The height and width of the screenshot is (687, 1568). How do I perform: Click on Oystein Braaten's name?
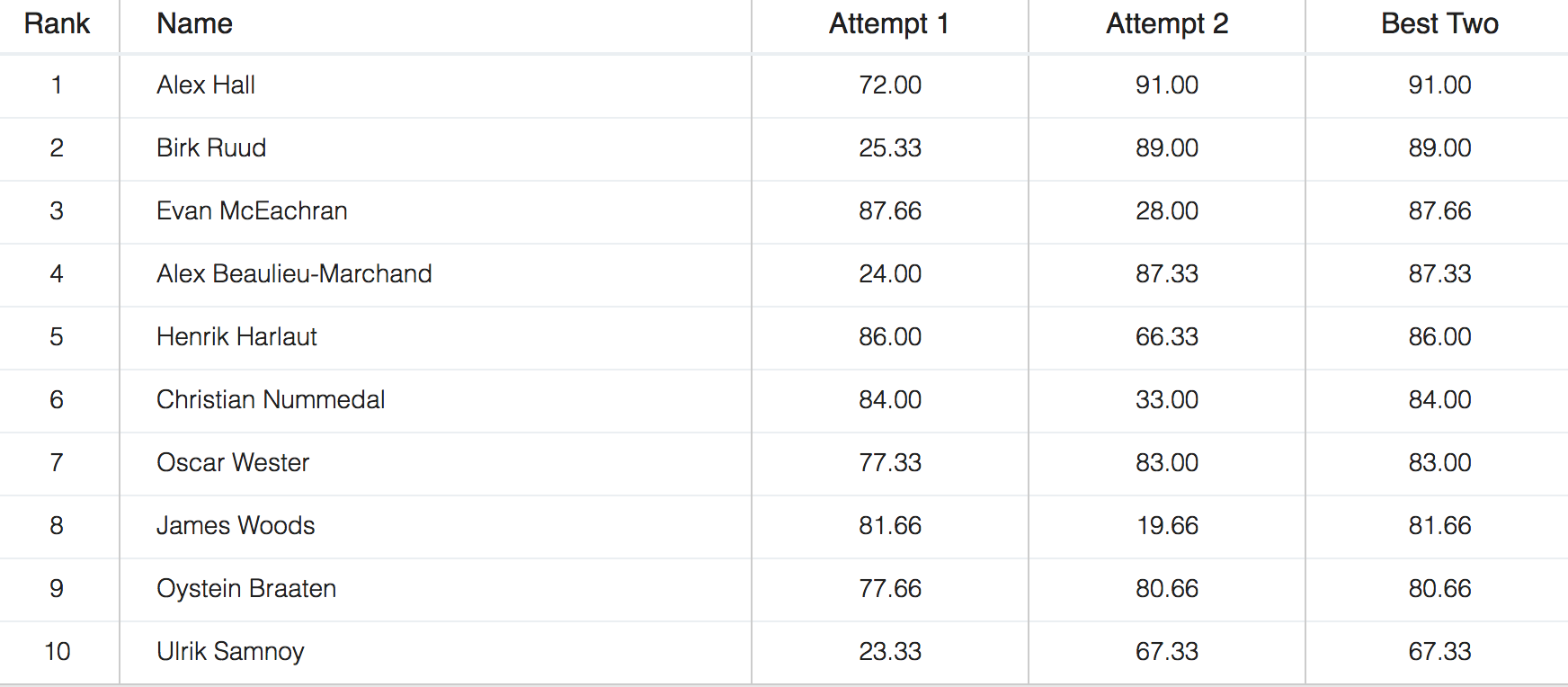[x=246, y=589]
